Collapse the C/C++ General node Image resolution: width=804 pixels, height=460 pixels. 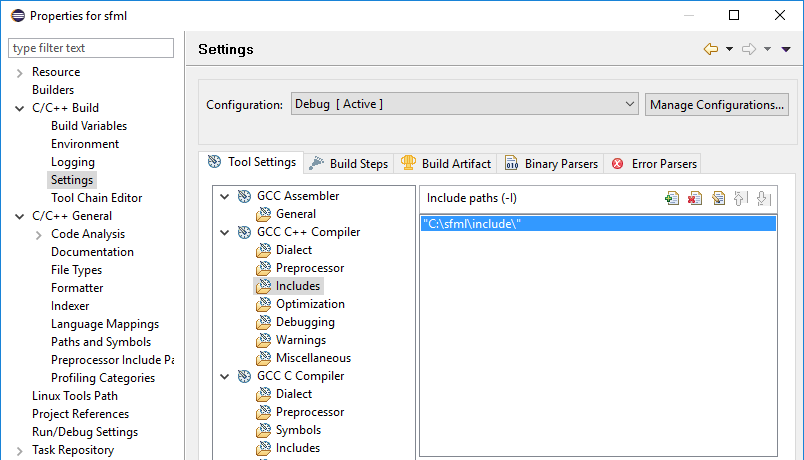(19, 216)
